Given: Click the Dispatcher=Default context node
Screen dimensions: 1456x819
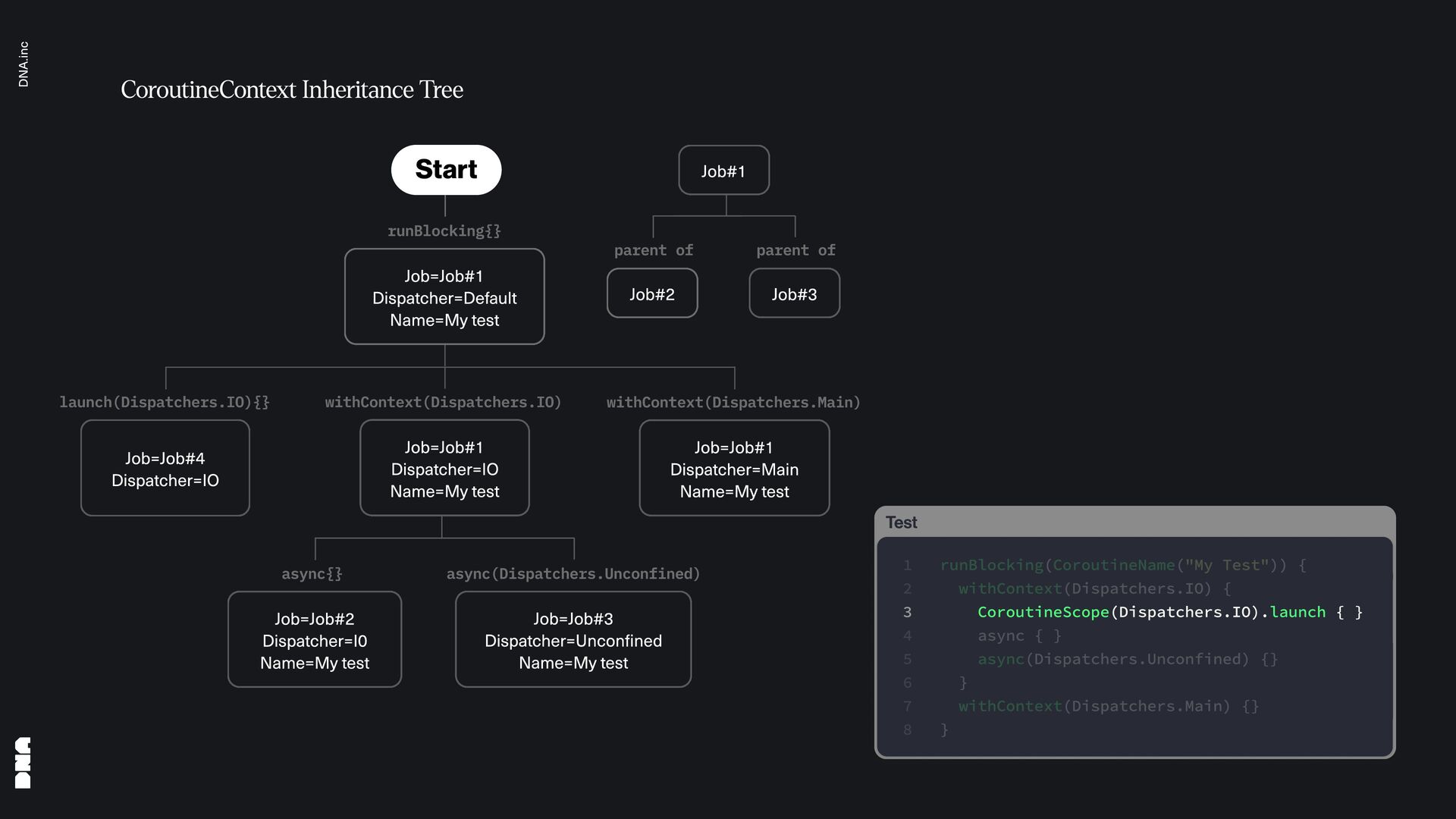Looking at the screenshot, I should 444,297.
